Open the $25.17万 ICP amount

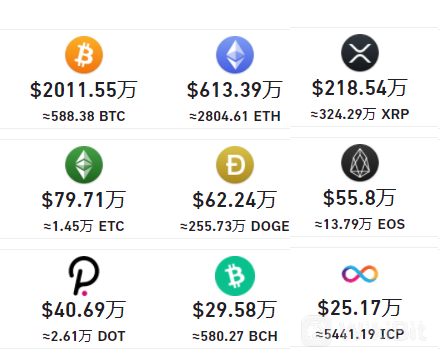[360, 308]
